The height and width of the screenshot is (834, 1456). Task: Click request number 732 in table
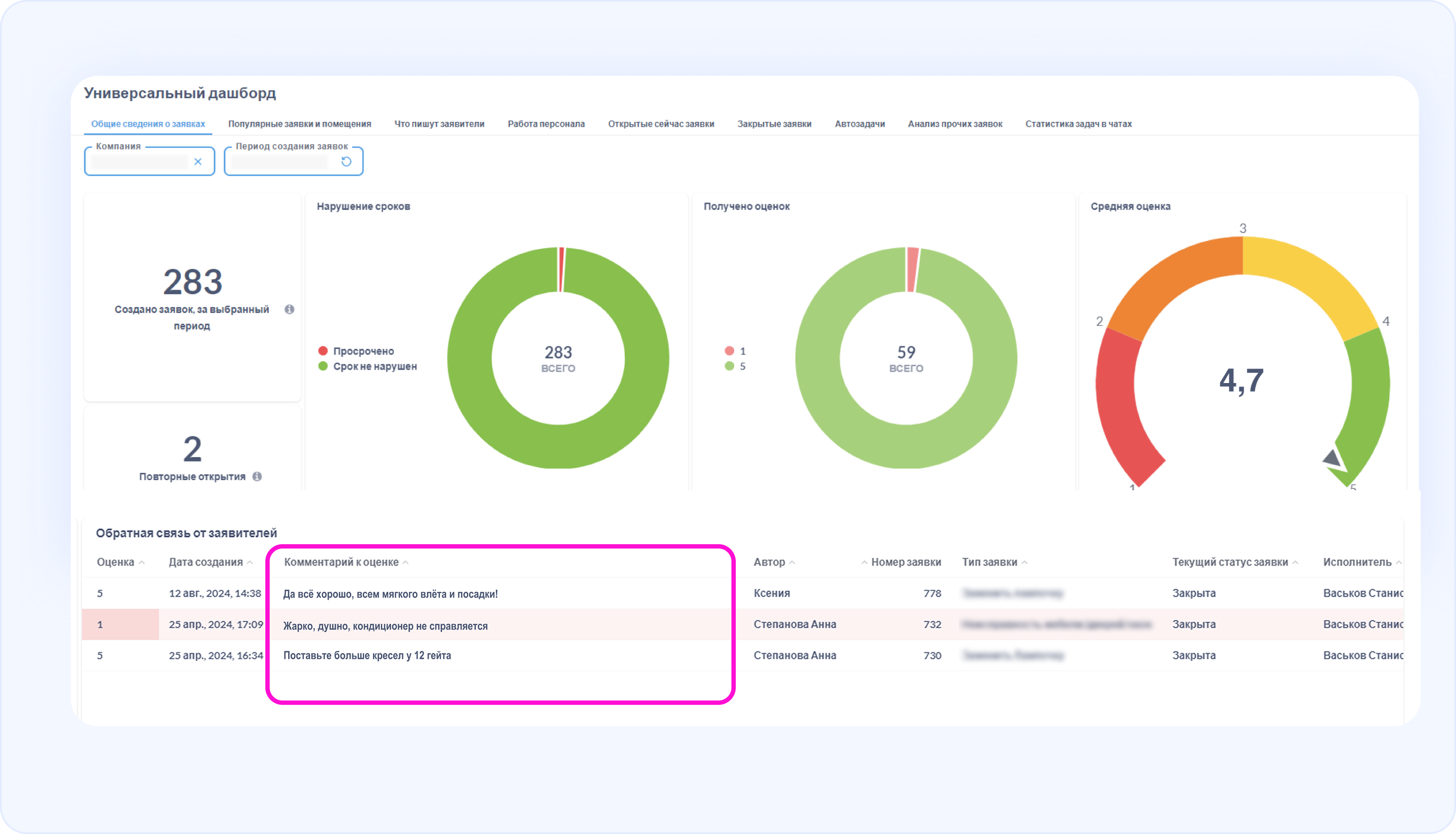click(932, 625)
